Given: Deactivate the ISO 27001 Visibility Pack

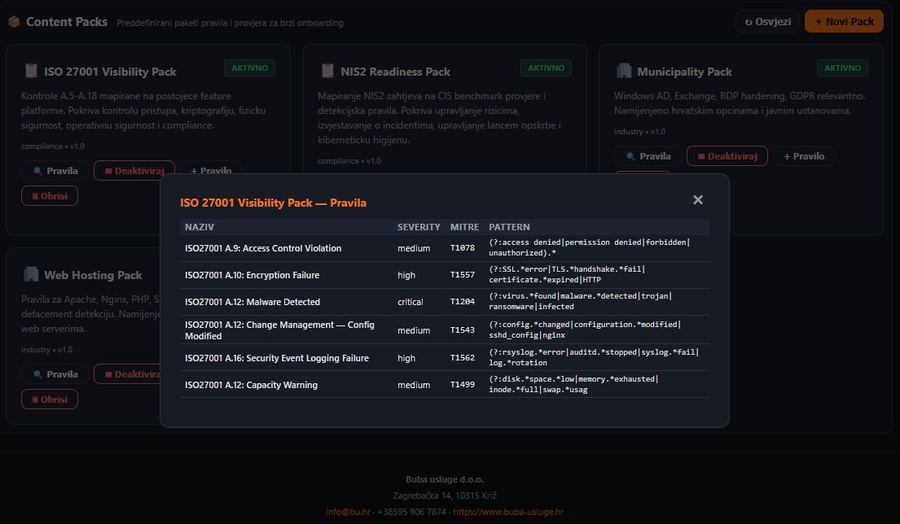Looking at the screenshot, I should 134,171.
